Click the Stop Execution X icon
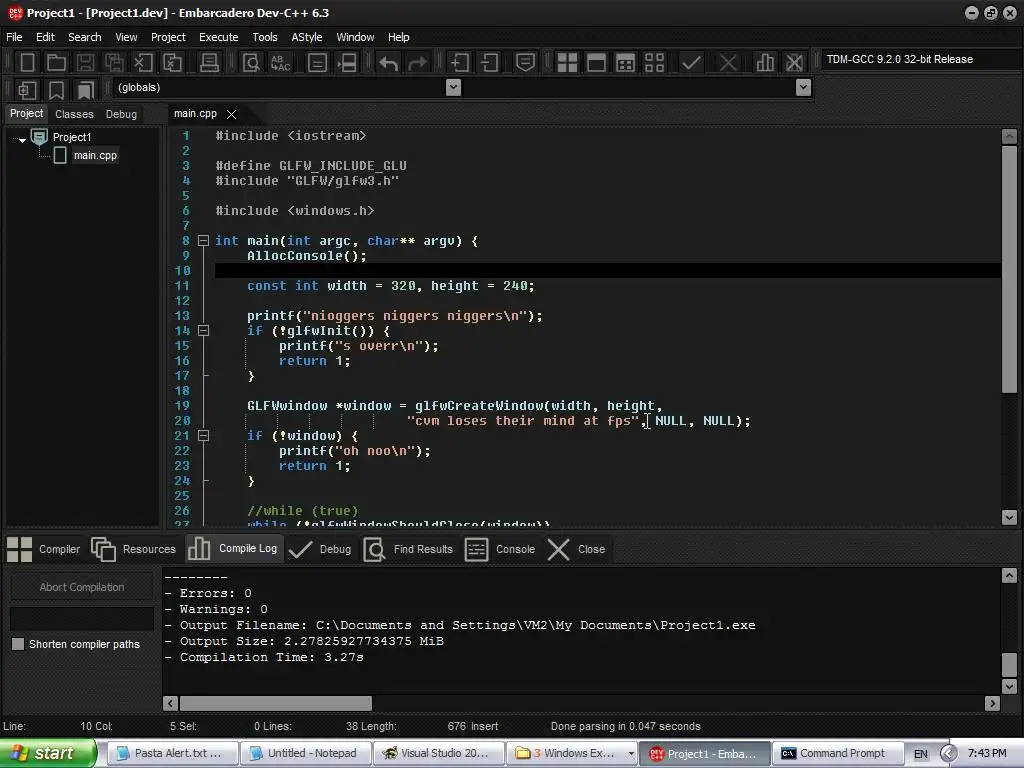This screenshot has width=1024, height=768. click(x=728, y=63)
